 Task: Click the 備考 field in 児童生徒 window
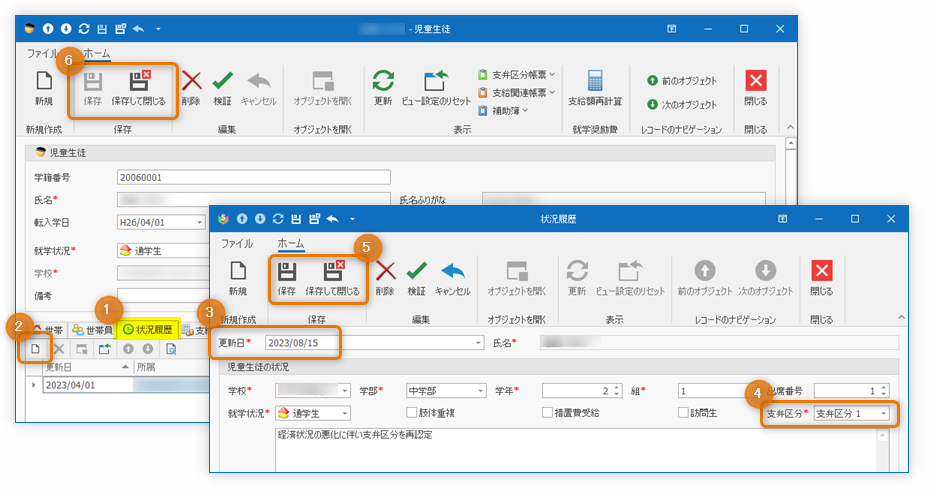163,296
